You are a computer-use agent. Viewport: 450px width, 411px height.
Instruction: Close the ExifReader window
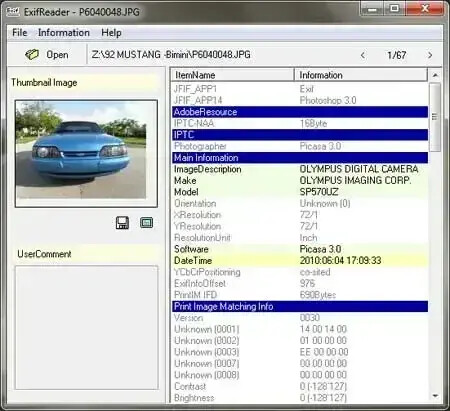425,9
